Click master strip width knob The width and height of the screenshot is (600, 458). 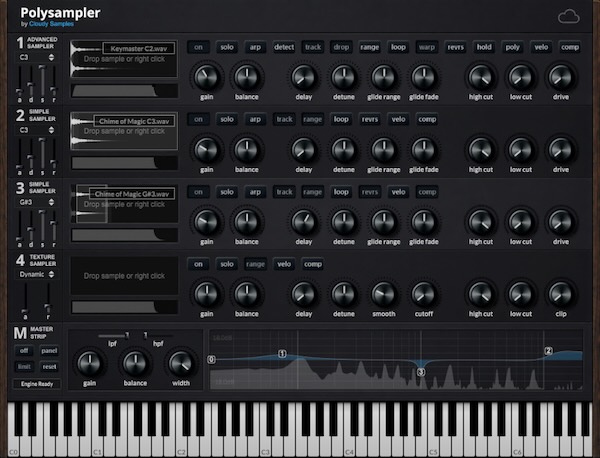pyautogui.click(x=181, y=363)
